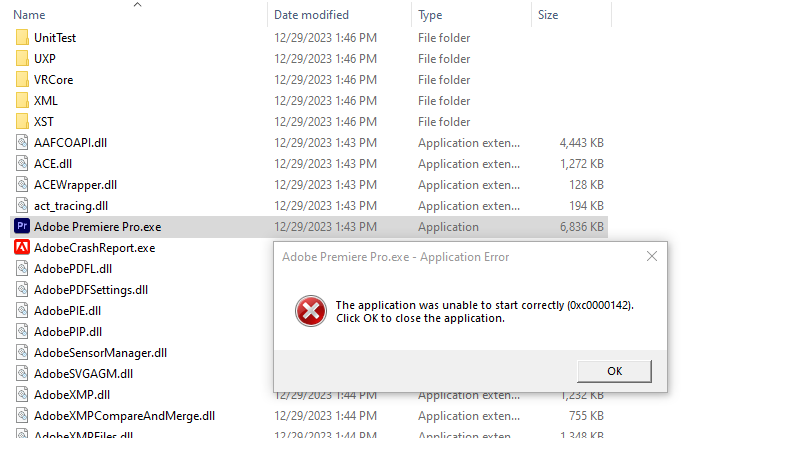This screenshot has width=808, height=450.
Task: Toggle sort direction using the Name column arrow
Action: click(x=138, y=5)
